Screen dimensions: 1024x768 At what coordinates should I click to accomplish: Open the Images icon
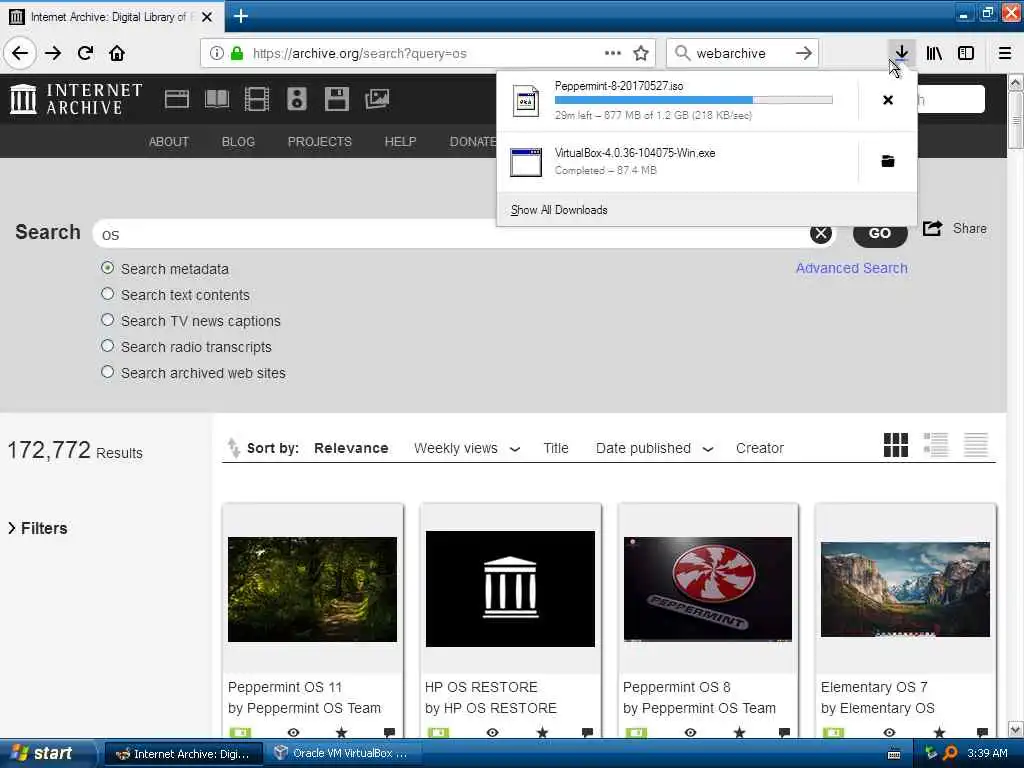point(377,99)
